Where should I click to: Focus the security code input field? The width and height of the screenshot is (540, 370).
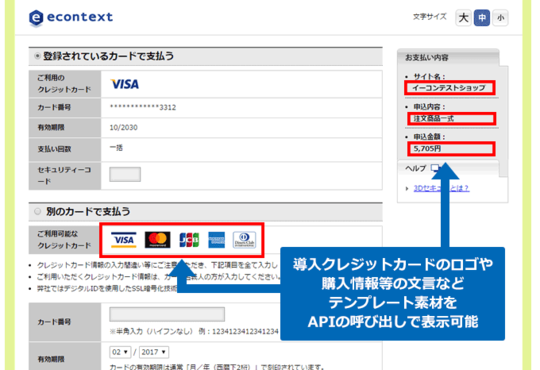(125, 174)
